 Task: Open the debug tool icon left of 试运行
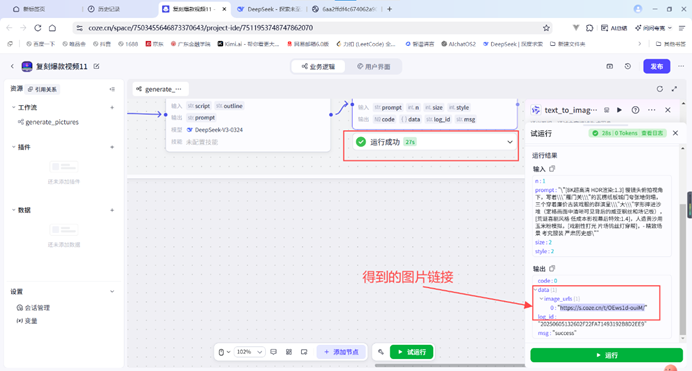[381, 352]
